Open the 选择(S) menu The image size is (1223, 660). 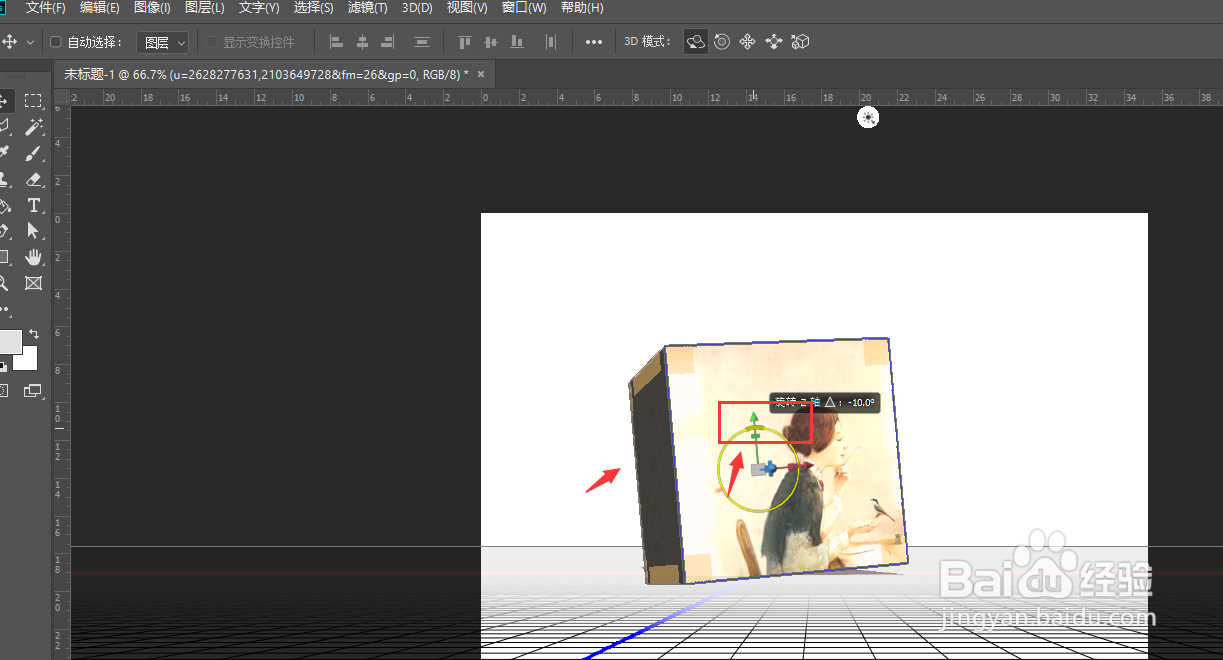click(x=313, y=8)
